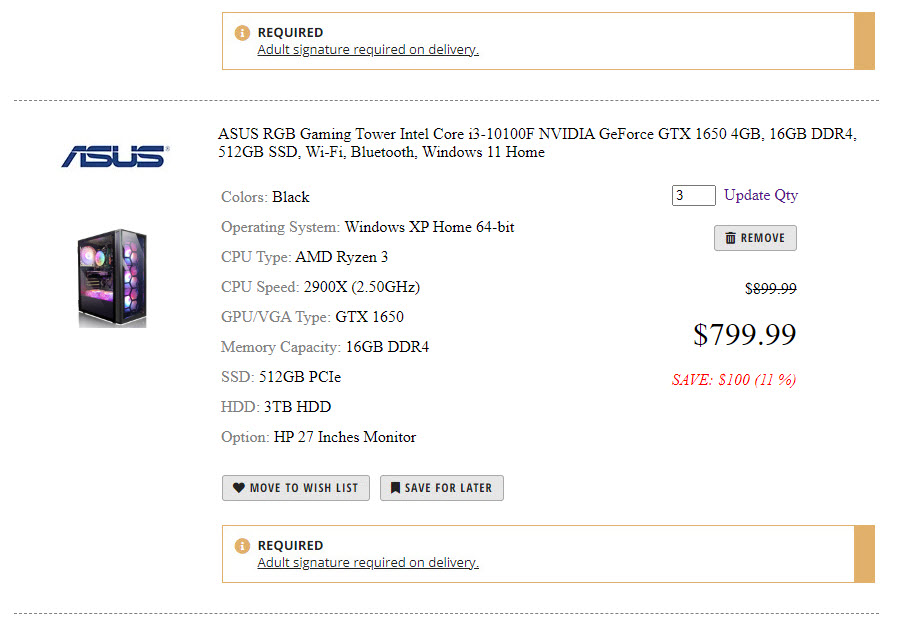Viewport: 905px width, 627px height.
Task: Open top Adult signature required on delivery link
Action: [368, 50]
